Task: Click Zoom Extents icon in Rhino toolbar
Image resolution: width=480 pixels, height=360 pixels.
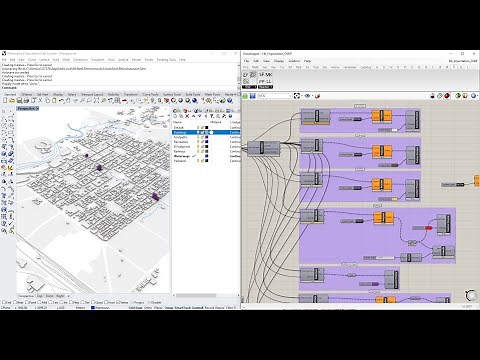Action: [96, 100]
